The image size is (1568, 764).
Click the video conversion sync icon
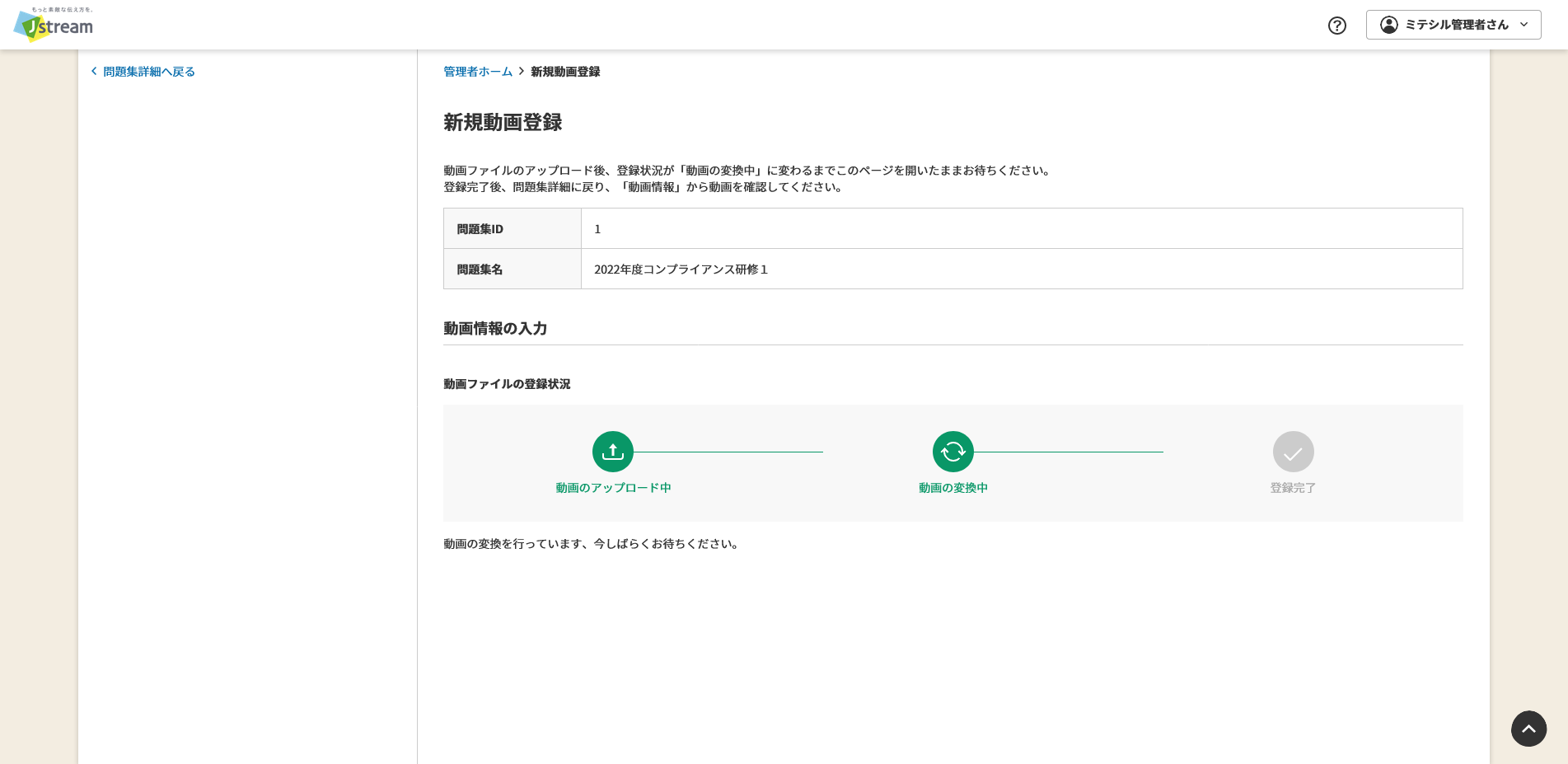(953, 452)
